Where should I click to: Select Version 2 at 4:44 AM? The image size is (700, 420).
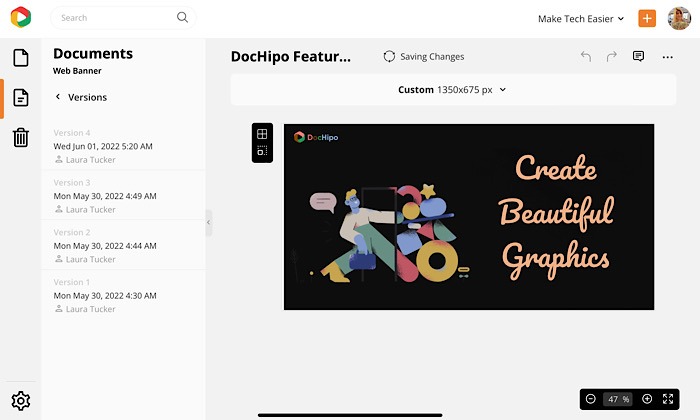124,245
